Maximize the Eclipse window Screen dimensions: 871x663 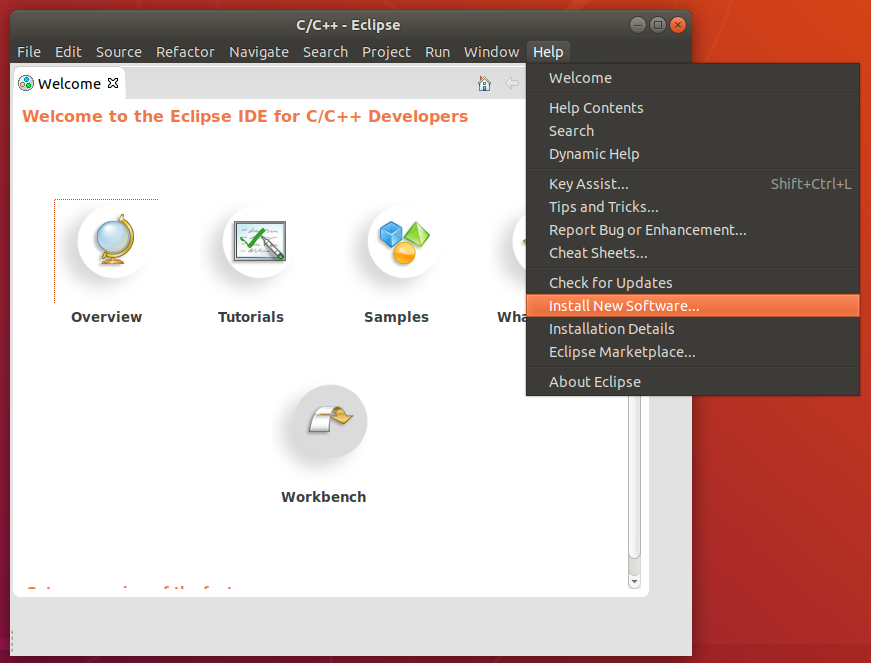[x=658, y=25]
